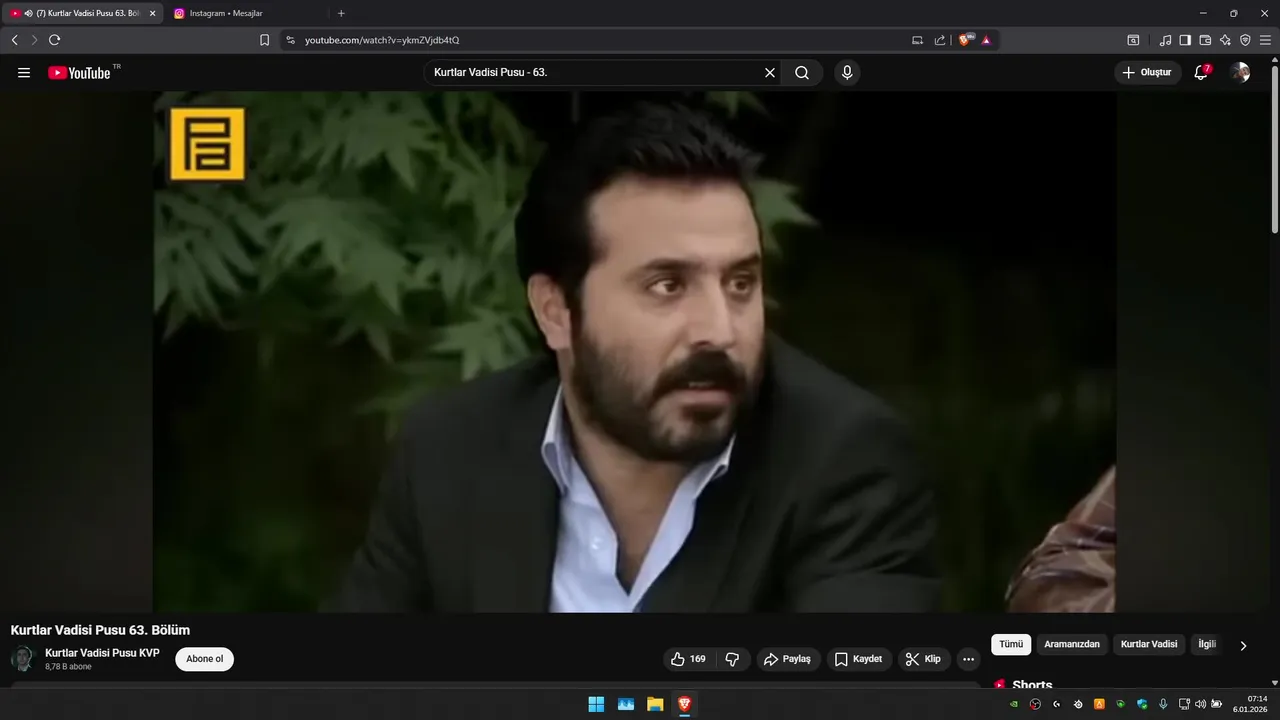Open the channel avatar next to title
The image size is (1280, 720).
point(22,659)
